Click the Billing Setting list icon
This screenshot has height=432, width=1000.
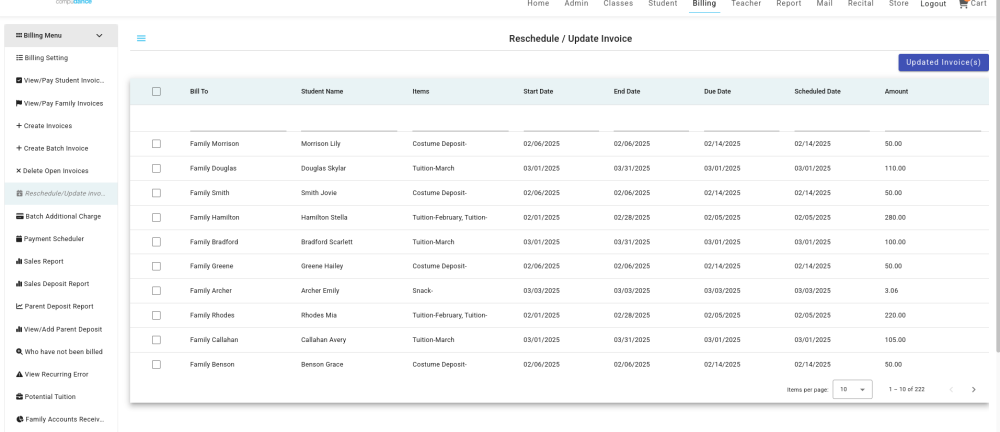[19, 58]
